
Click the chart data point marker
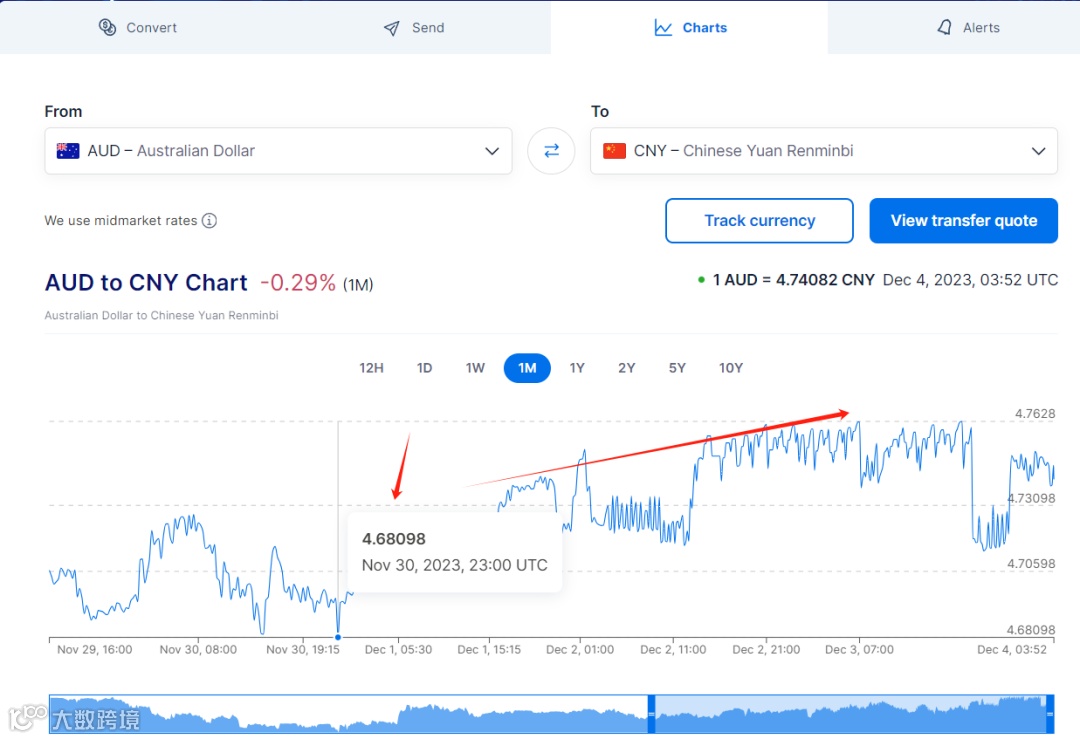pos(338,636)
